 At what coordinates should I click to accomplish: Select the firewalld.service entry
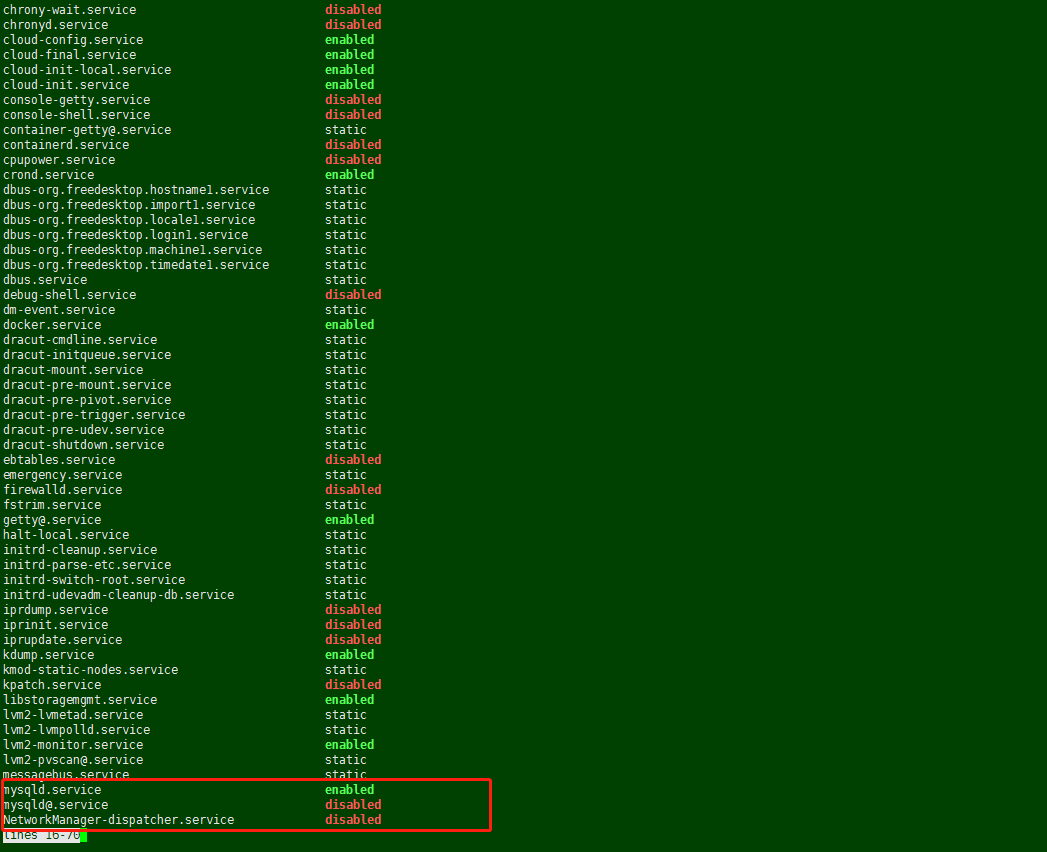click(x=62, y=489)
